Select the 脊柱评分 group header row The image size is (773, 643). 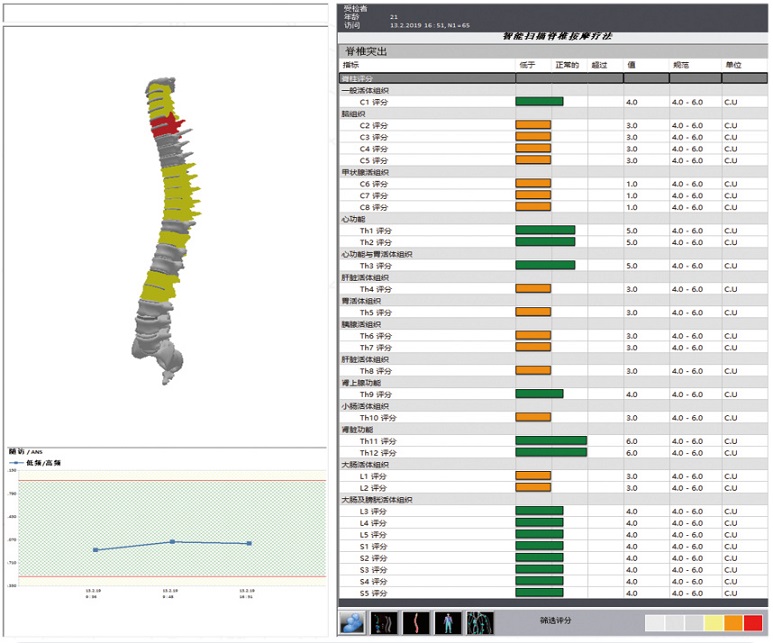click(361, 78)
